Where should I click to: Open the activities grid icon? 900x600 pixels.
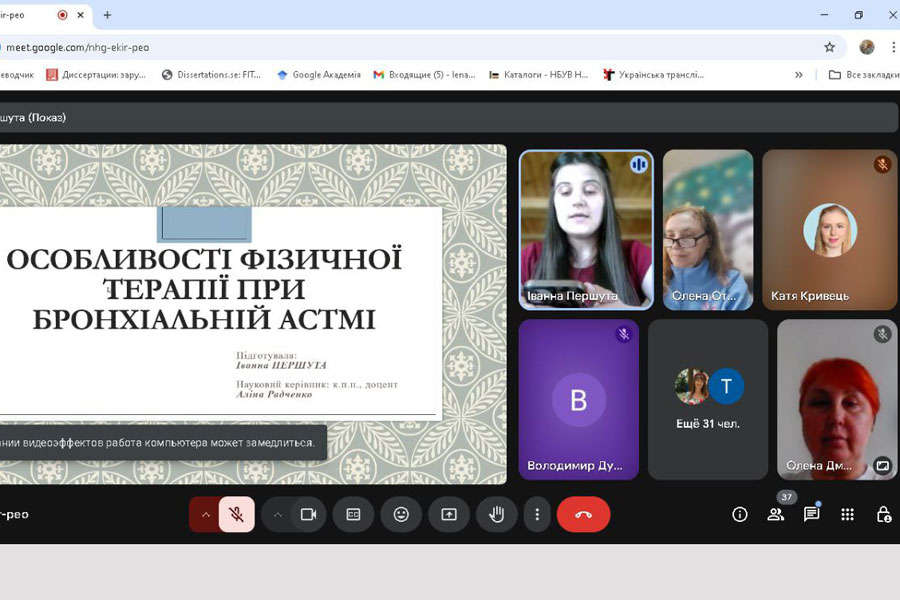[x=847, y=514]
